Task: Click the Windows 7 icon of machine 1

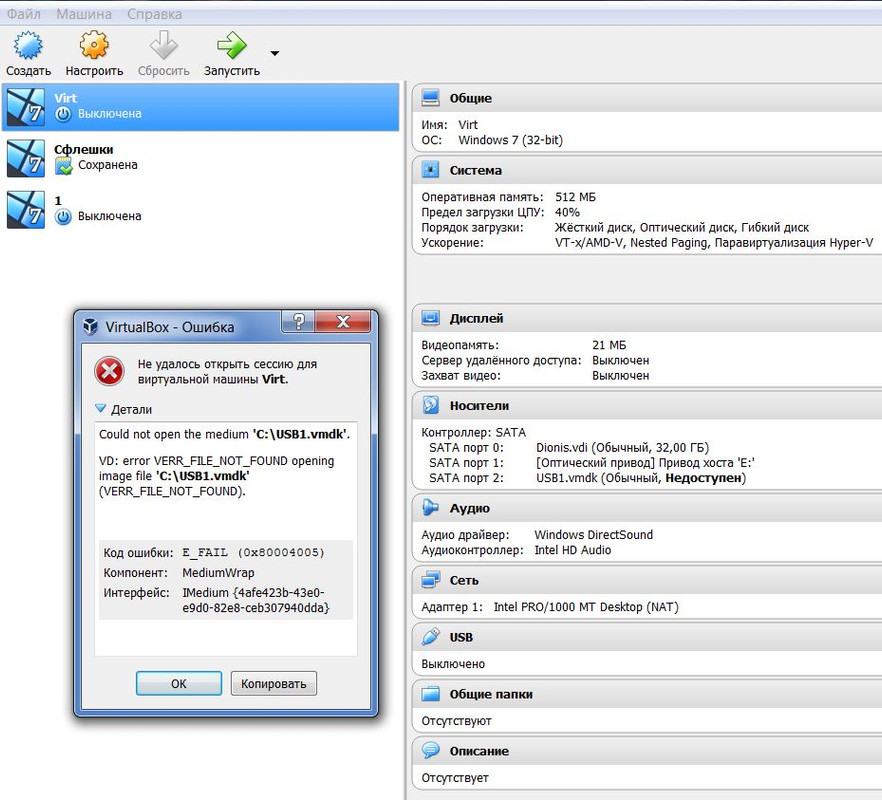Action: [x=26, y=209]
